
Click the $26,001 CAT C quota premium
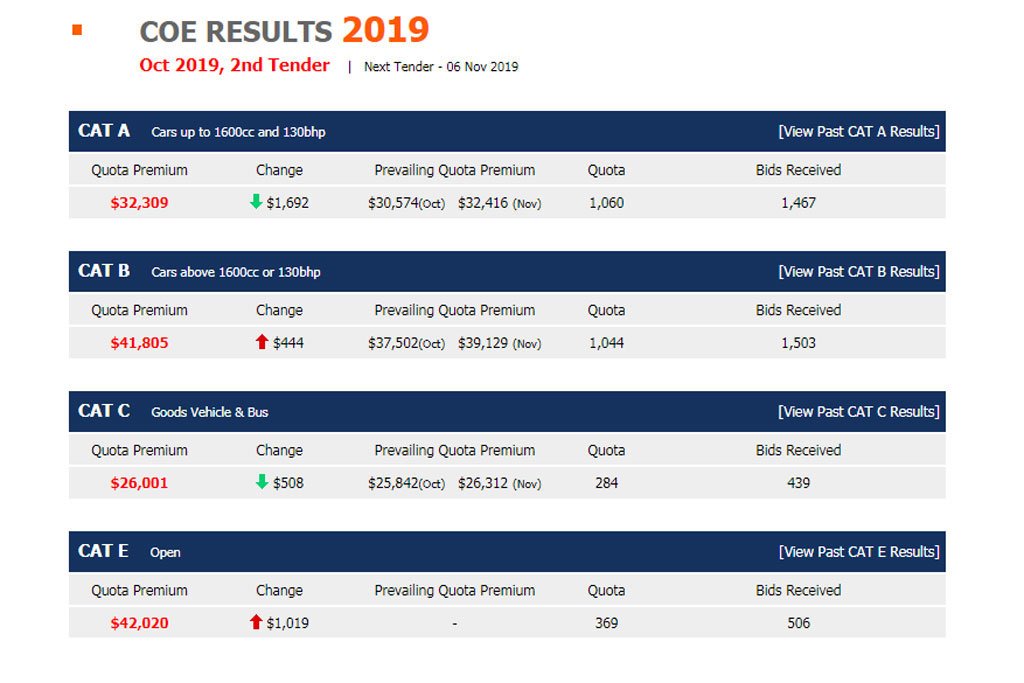(x=139, y=483)
